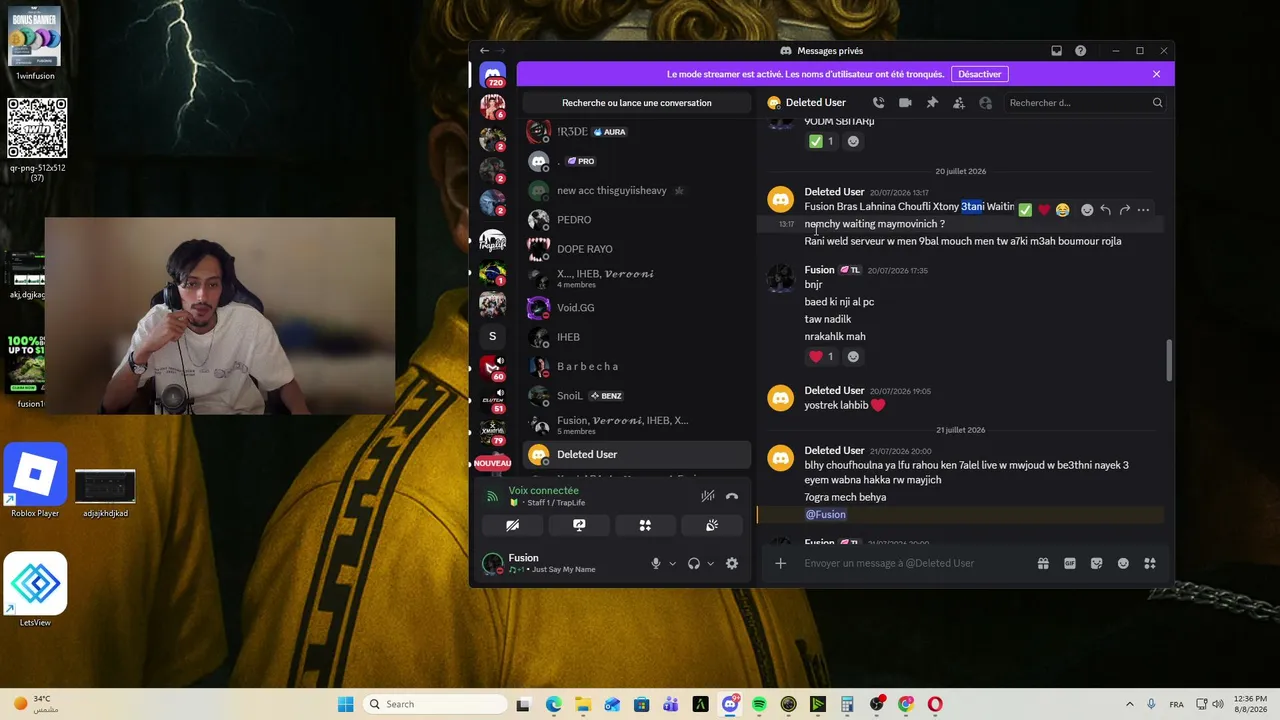The height and width of the screenshot is (720, 1280).
Task: Toggle the checkmark reaction with count 1
Action: click(x=822, y=142)
